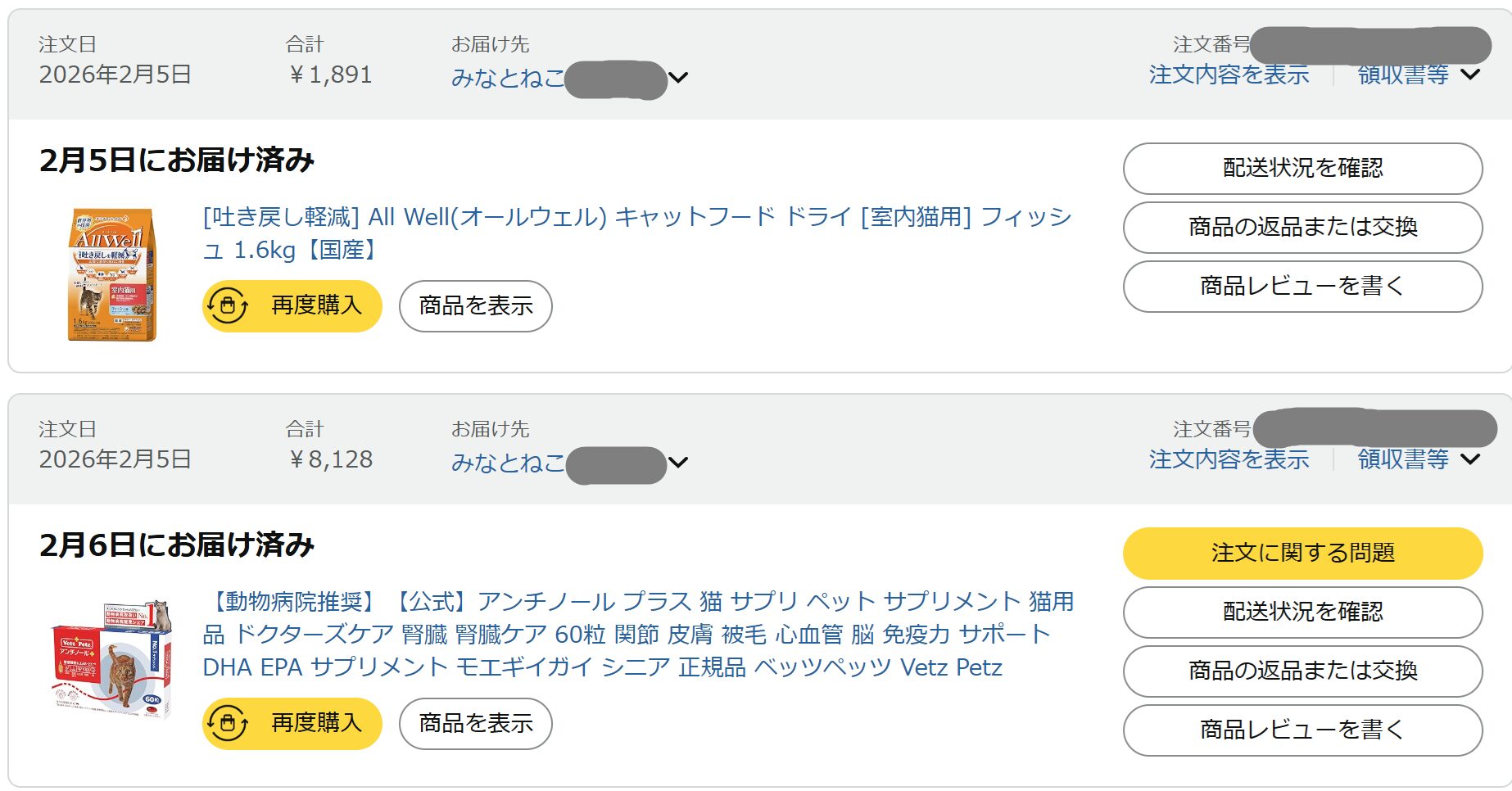View order details for the ¥8,128 order
The image size is (1512, 791).
[x=1229, y=459]
